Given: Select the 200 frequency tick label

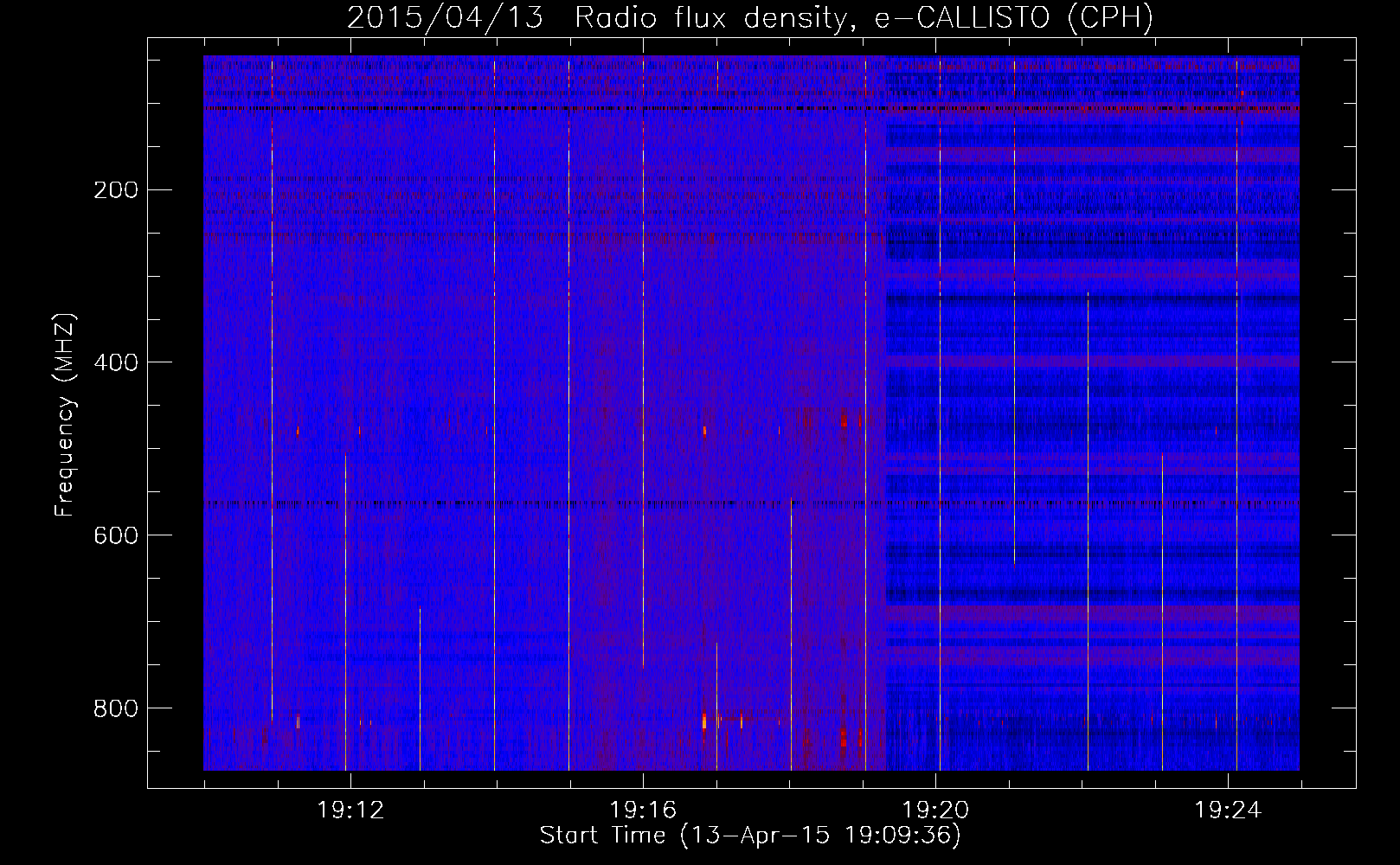Looking at the screenshot, I should click(116, 190).
